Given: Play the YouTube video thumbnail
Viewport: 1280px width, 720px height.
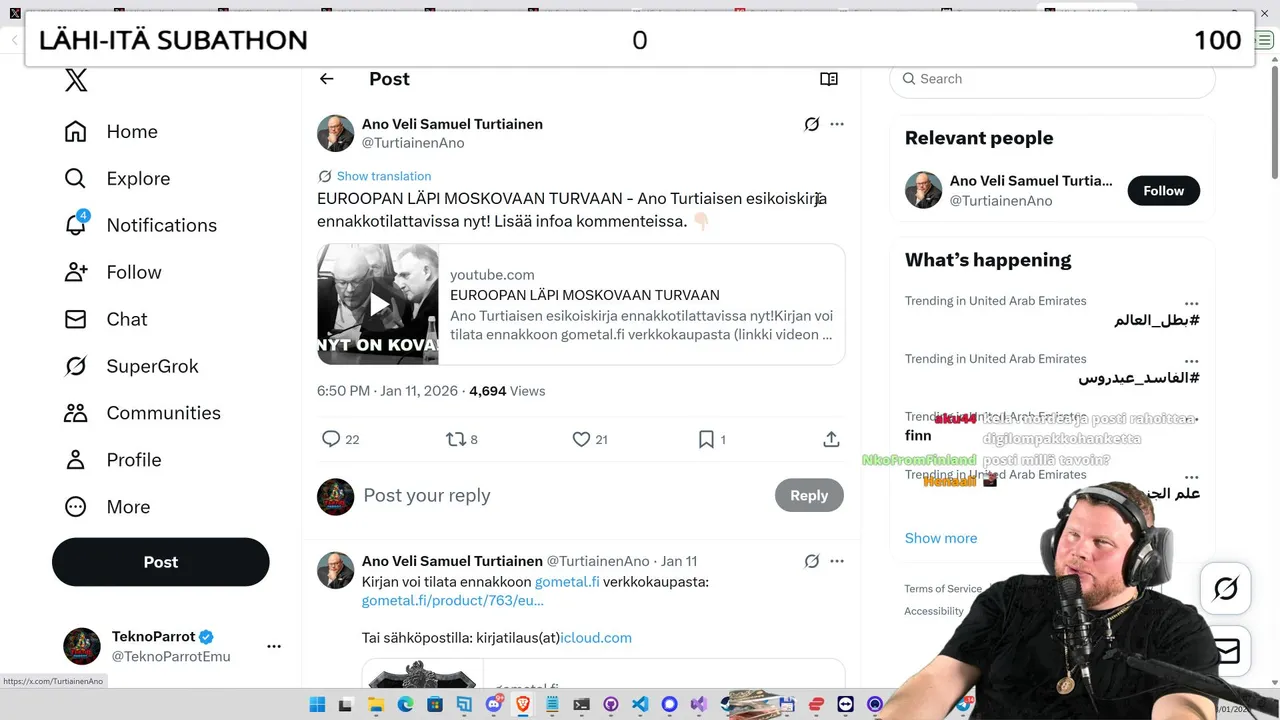Looking at the screenshot, I should point(378,304).
